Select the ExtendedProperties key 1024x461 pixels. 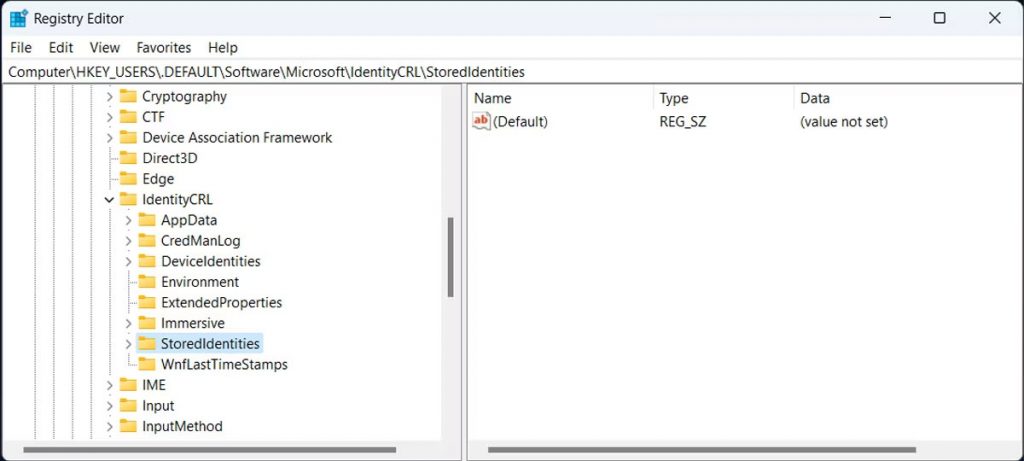[x=221, y=303]
